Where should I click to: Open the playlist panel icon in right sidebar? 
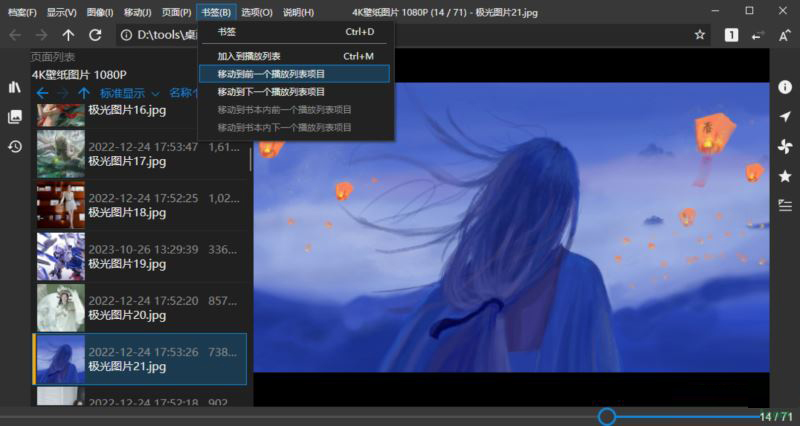[785, 206]
